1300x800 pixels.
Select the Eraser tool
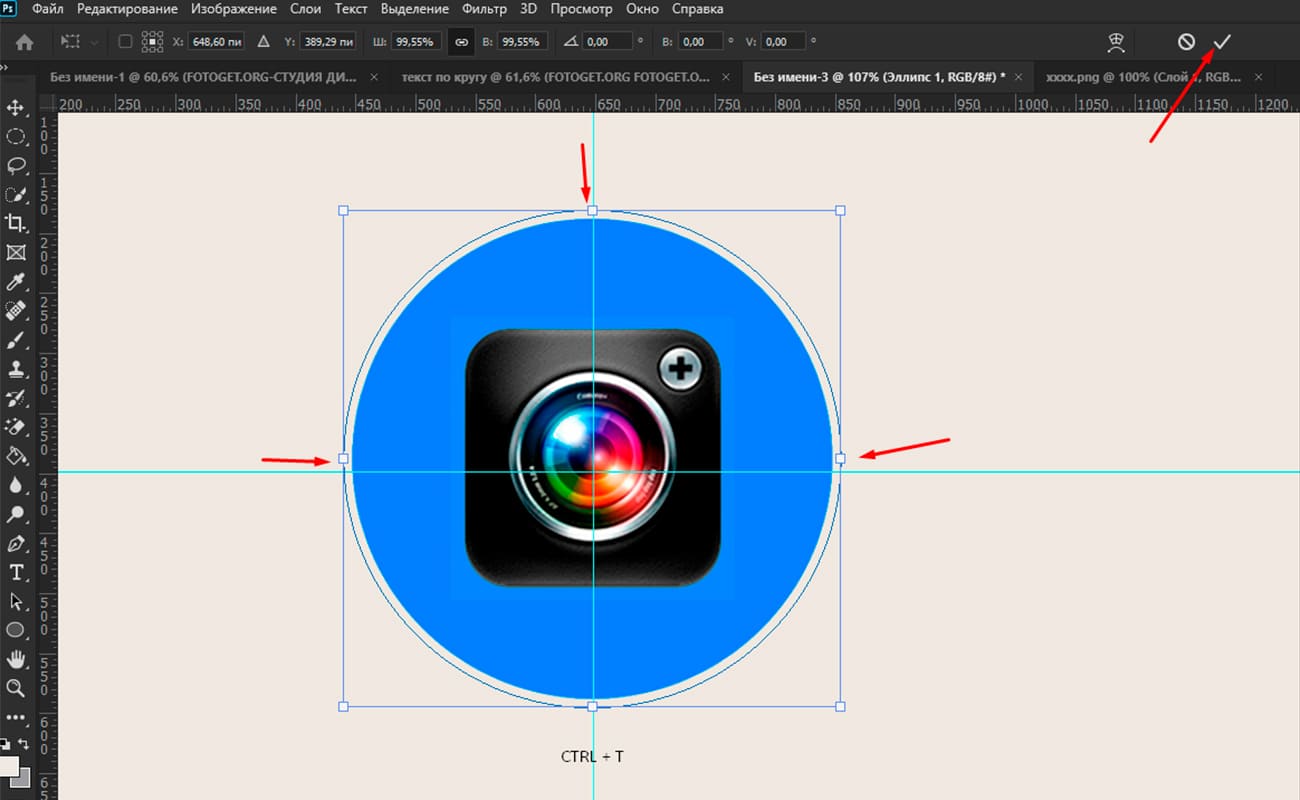[x=16, y=427]
